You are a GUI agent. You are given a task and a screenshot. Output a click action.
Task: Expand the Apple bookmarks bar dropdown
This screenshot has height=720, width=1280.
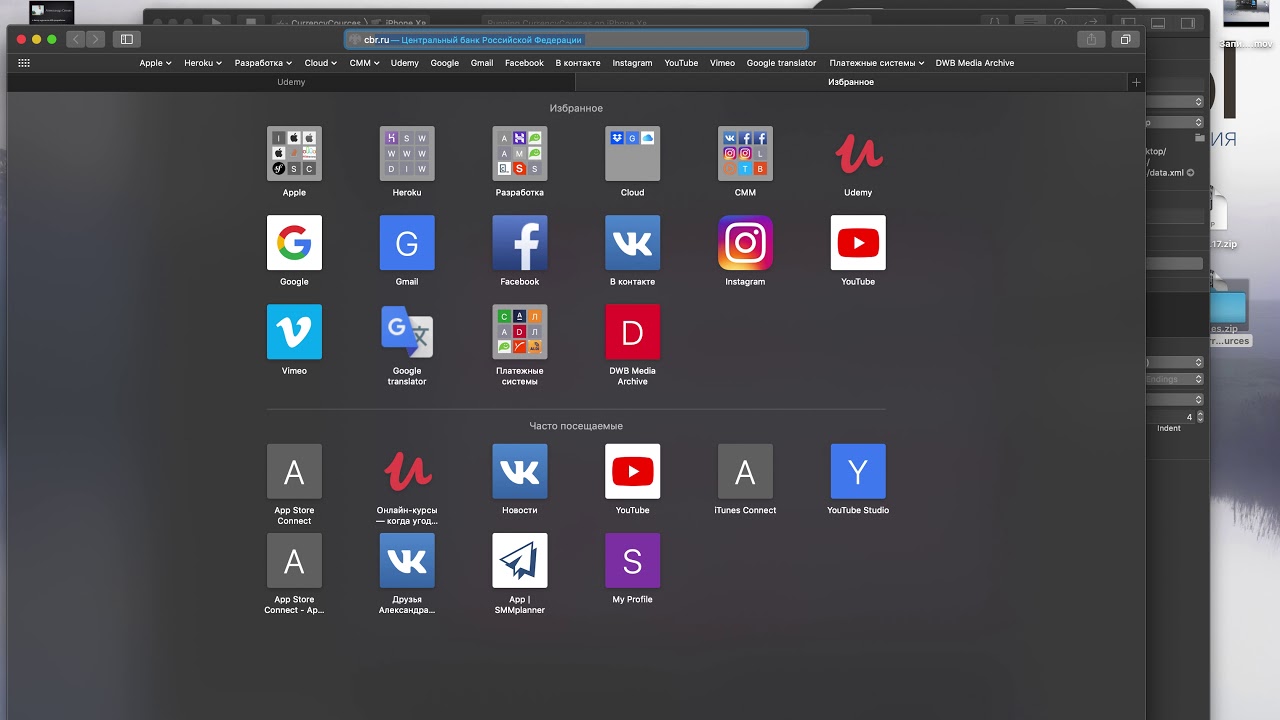coord(155,63)
